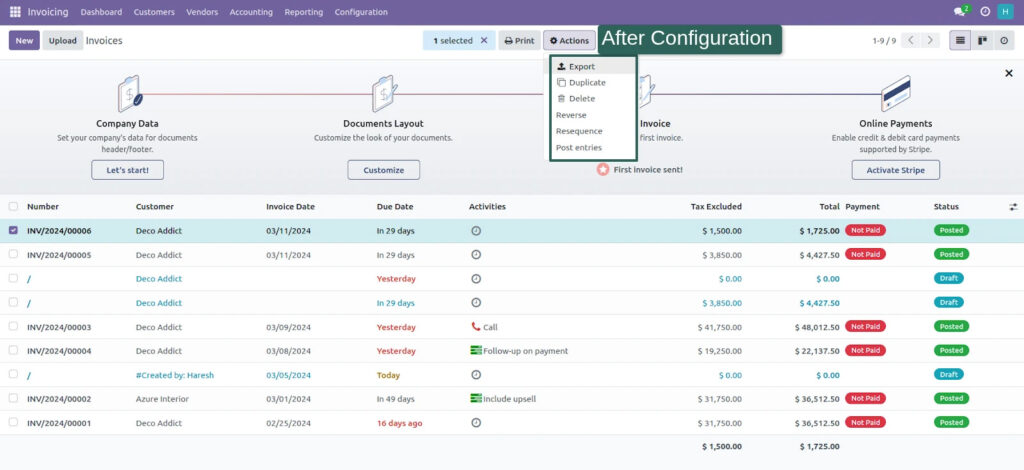
Task: Click phone Call activity icon on INV/2024/00003
Action: [476, 327]
